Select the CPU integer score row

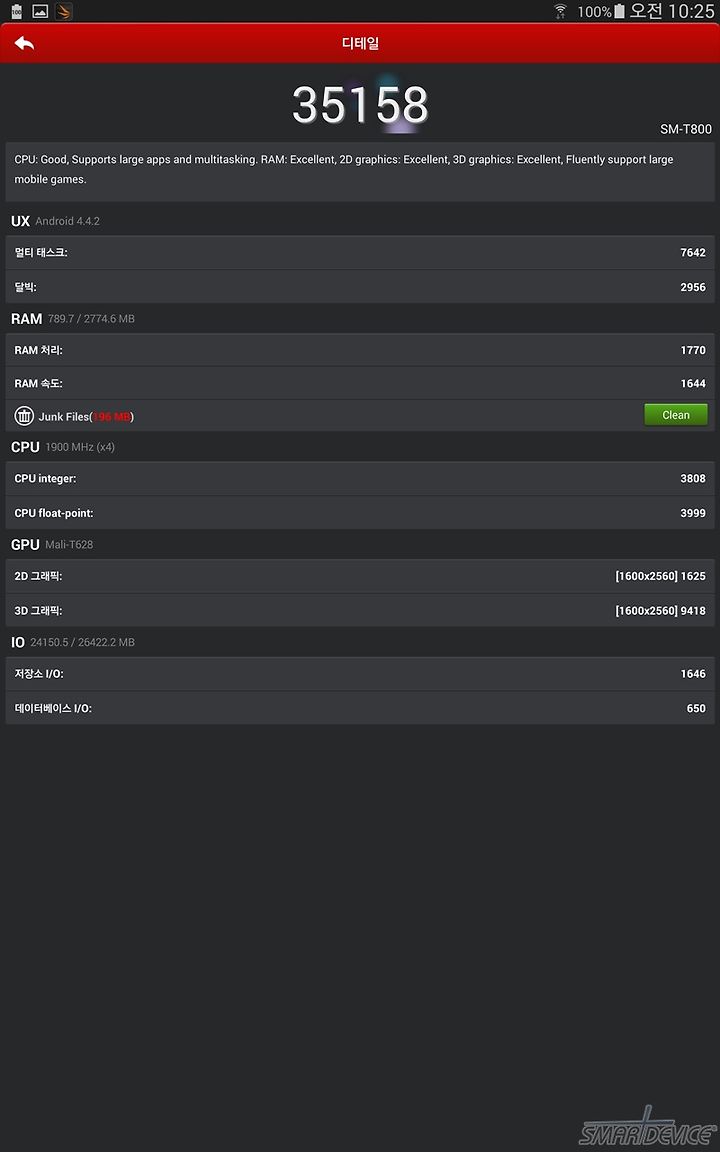360,478
